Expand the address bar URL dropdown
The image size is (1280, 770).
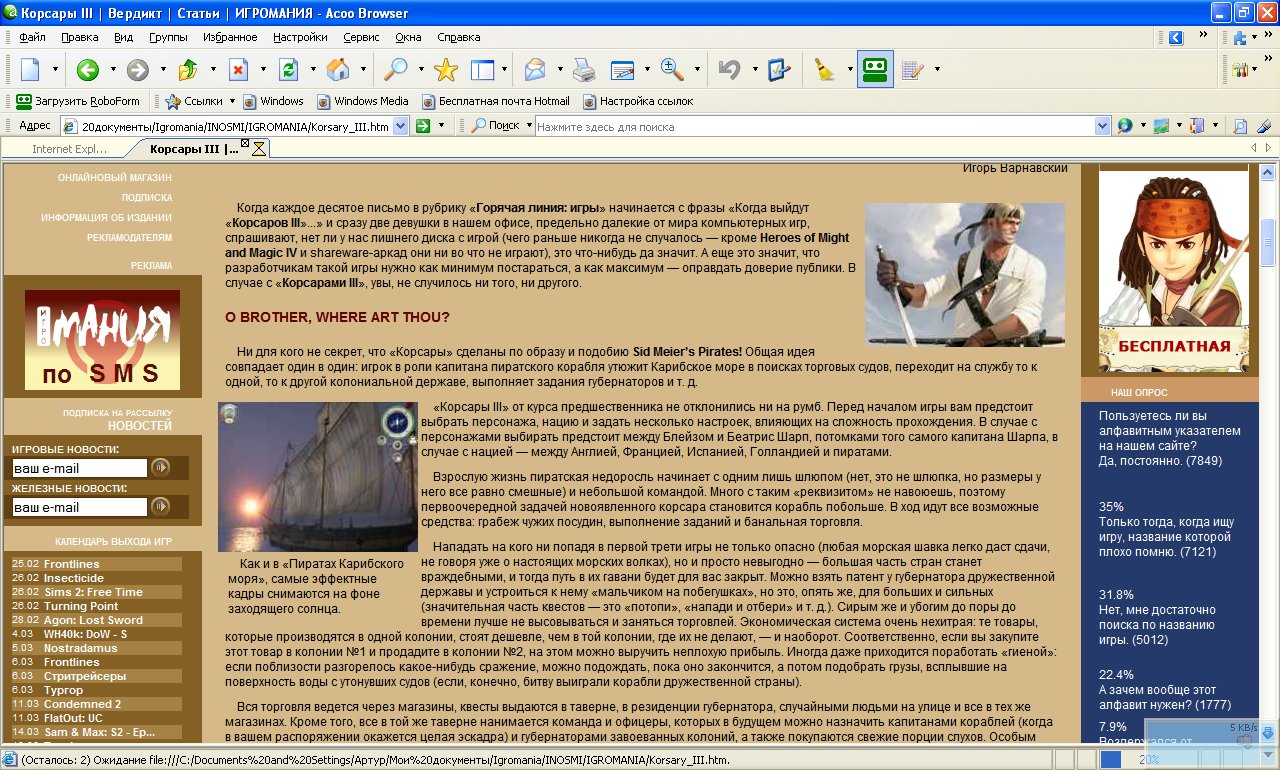400,126
